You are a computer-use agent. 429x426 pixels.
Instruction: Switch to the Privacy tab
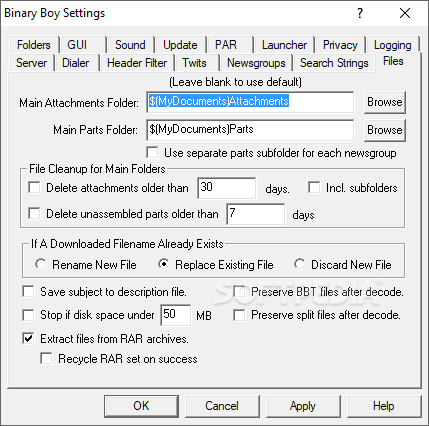[340, 45]
